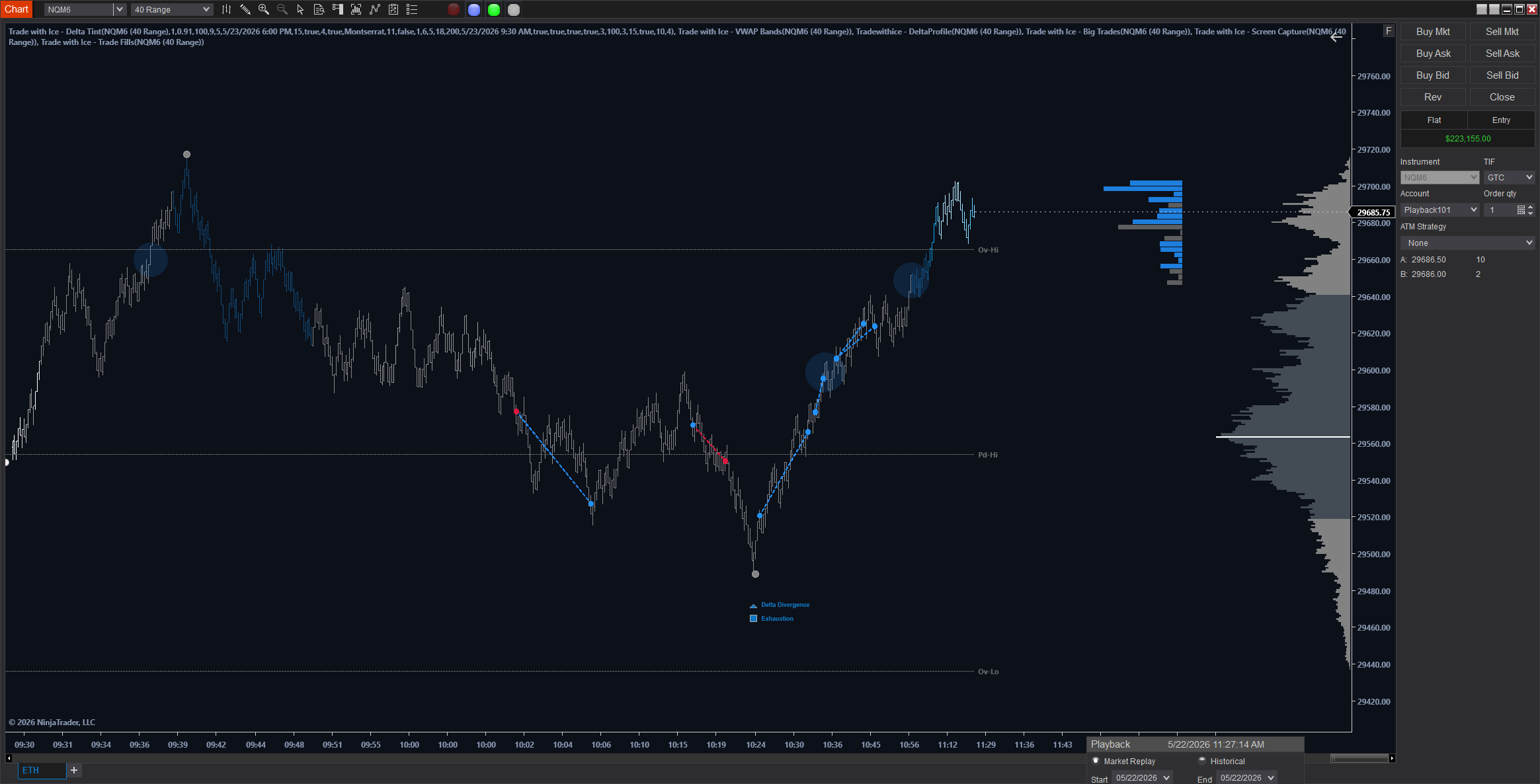
Task: Click the gray swing low marker dot
Action: 755,574
